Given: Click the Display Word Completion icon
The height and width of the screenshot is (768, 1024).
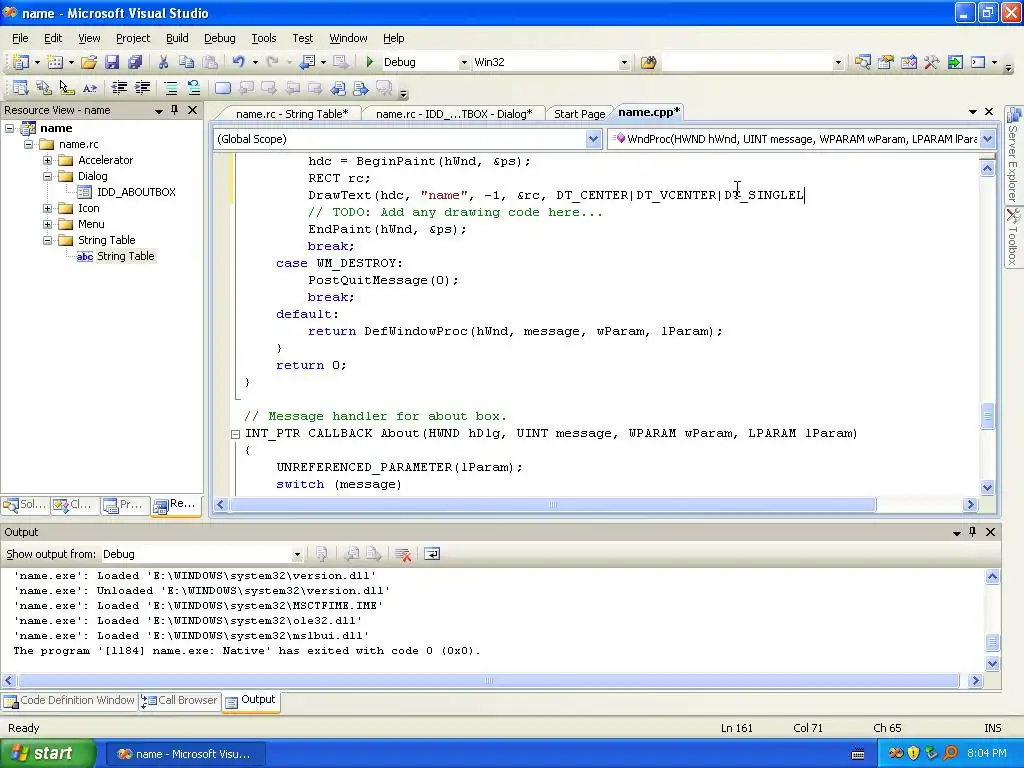Looking at the screenshot, I should 89,88.
